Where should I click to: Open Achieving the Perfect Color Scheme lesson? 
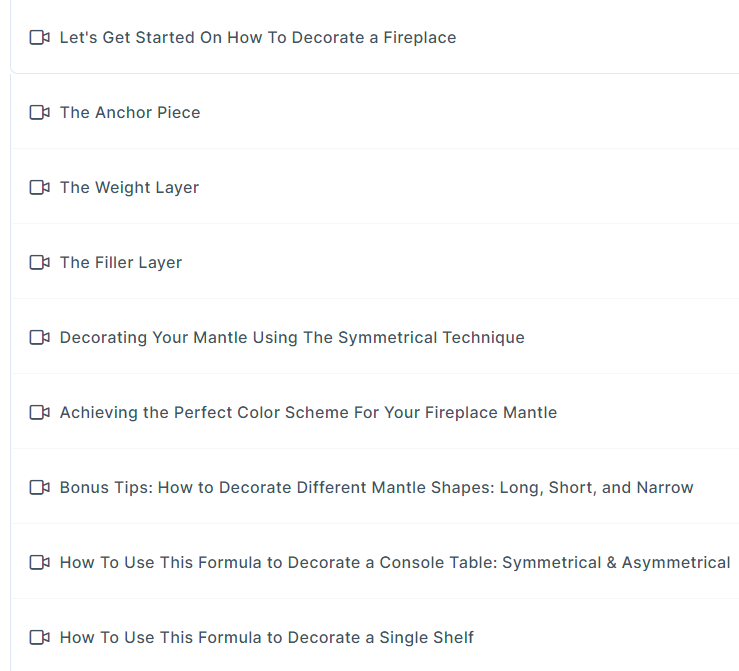coord(308,412)
